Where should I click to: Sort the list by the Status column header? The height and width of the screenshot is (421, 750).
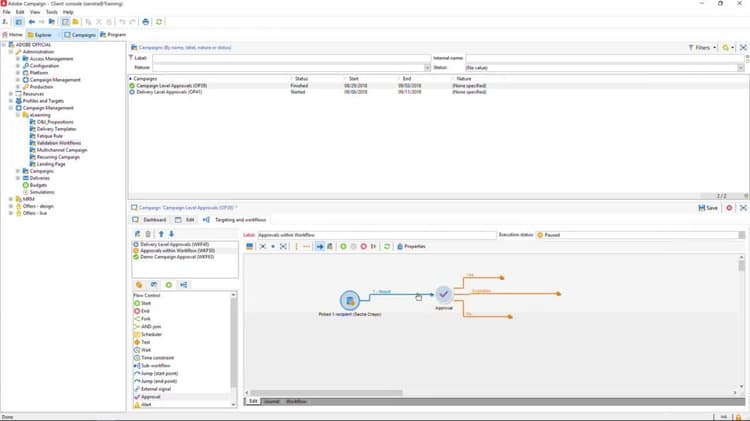(x=301, y=78)
